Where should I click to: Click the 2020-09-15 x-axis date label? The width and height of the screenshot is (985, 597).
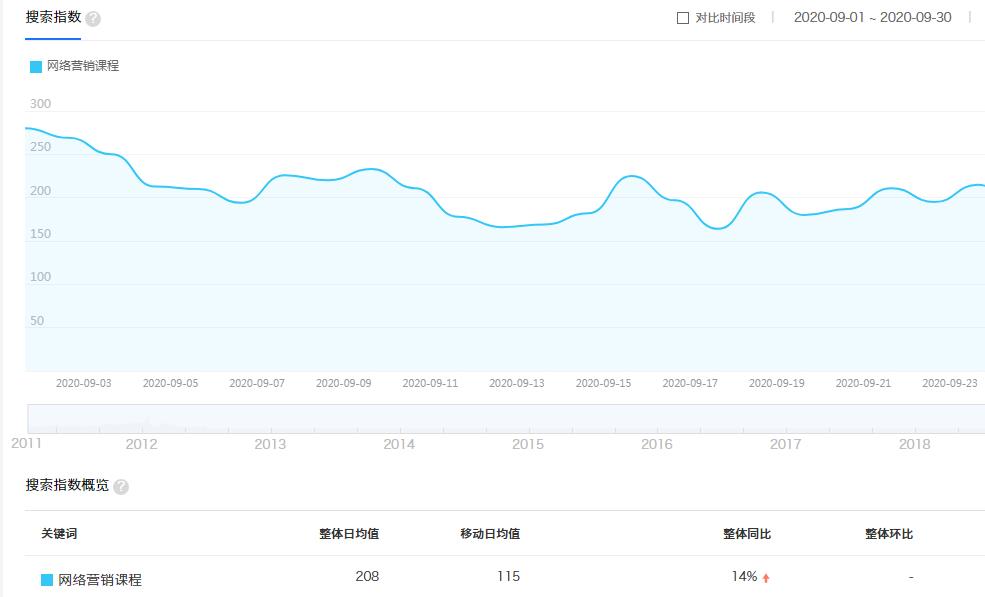point(604,383)
